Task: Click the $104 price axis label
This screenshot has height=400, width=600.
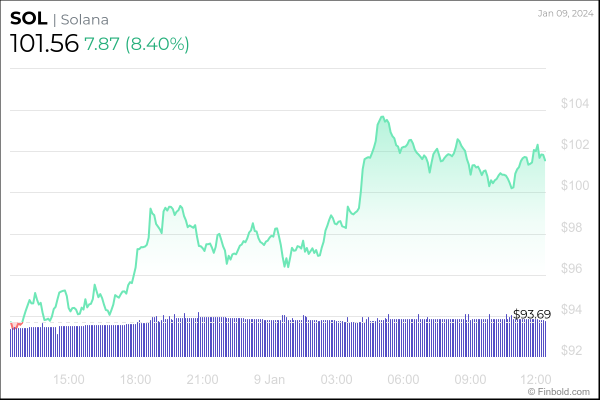Action: 575,104
